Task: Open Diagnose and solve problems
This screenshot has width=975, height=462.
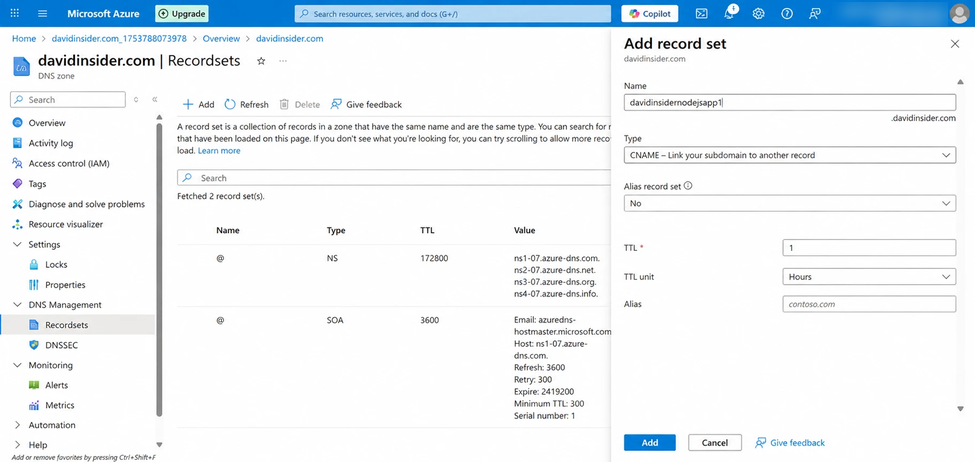Action: point(86,204)
